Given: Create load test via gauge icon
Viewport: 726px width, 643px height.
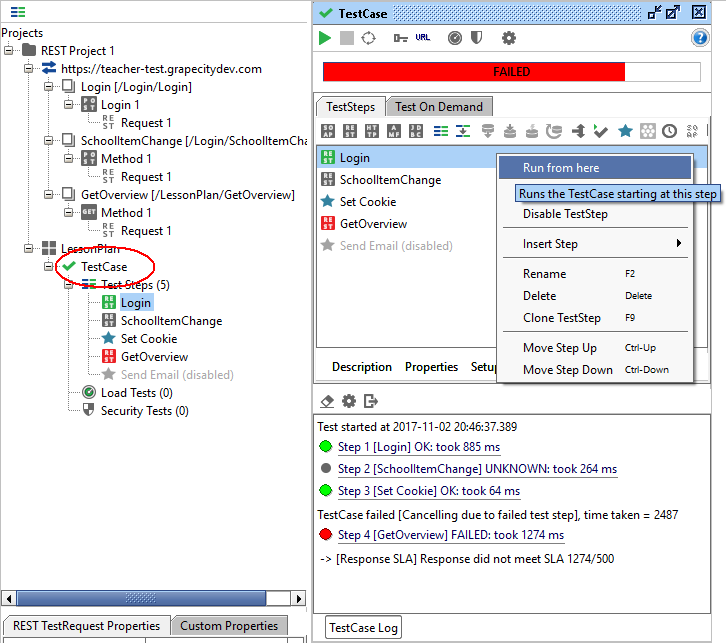Looking at the screenshot, I should pyautogui.click(x=455, y=38).
